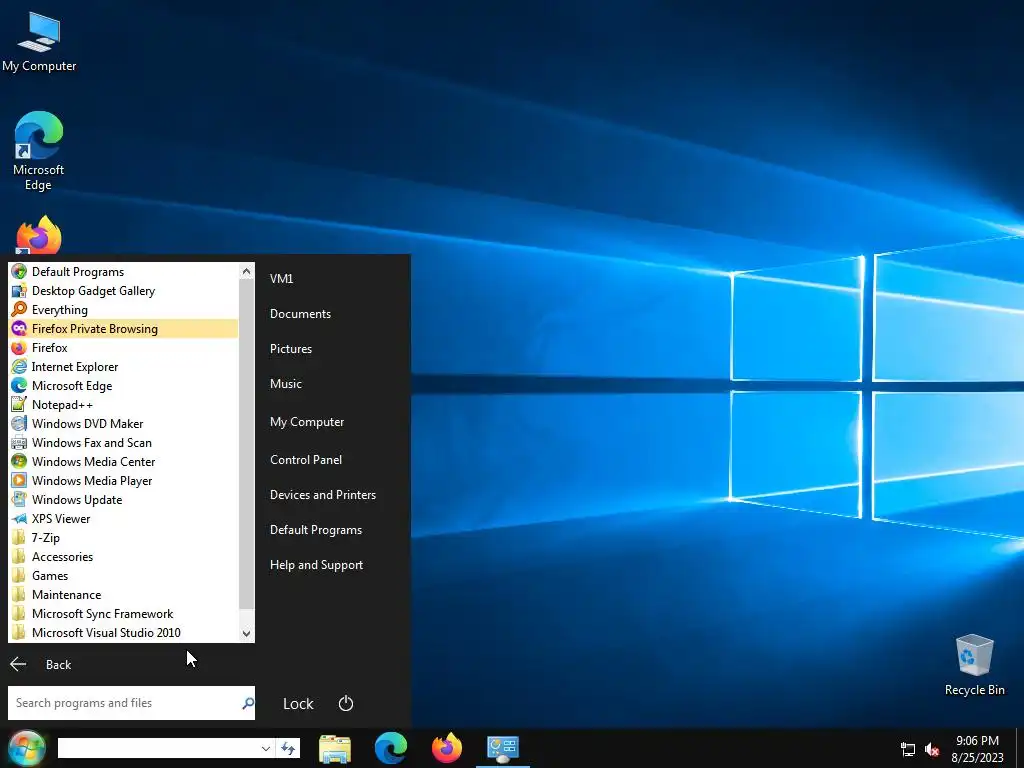Click the power button icon
Viewport: 1024px width, 768px height.
(x=346, y=703)
